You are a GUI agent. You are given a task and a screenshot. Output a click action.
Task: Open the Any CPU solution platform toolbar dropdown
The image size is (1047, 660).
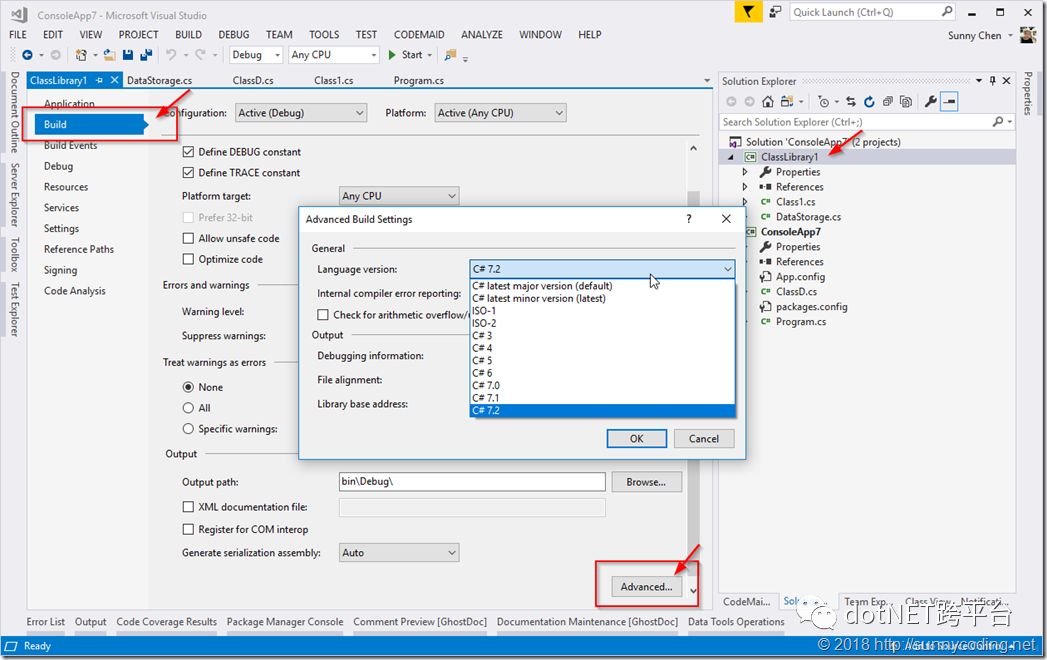335,55
